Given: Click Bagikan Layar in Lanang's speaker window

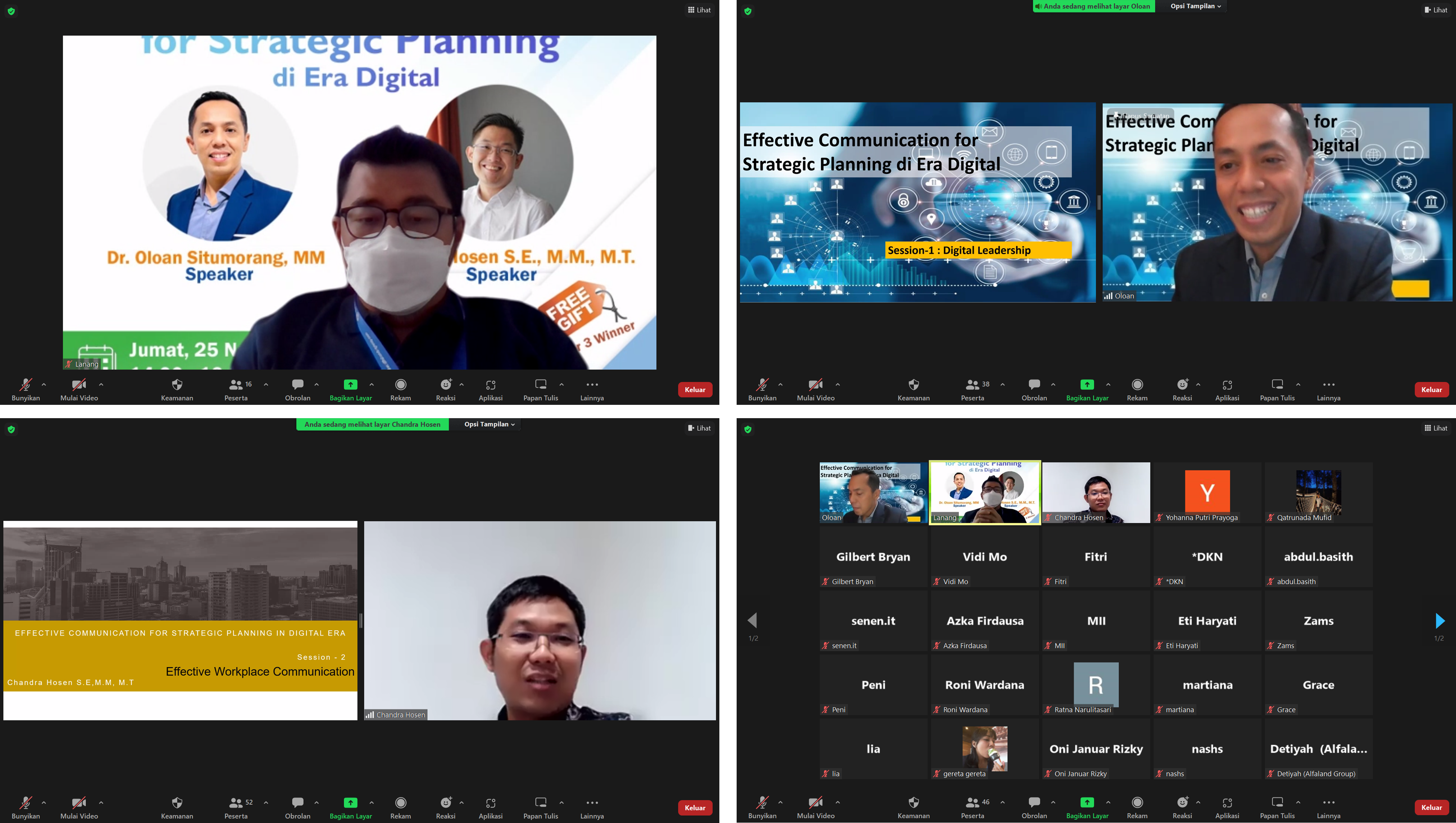Looking at the screenshot, I should click(x=350, y=390).
